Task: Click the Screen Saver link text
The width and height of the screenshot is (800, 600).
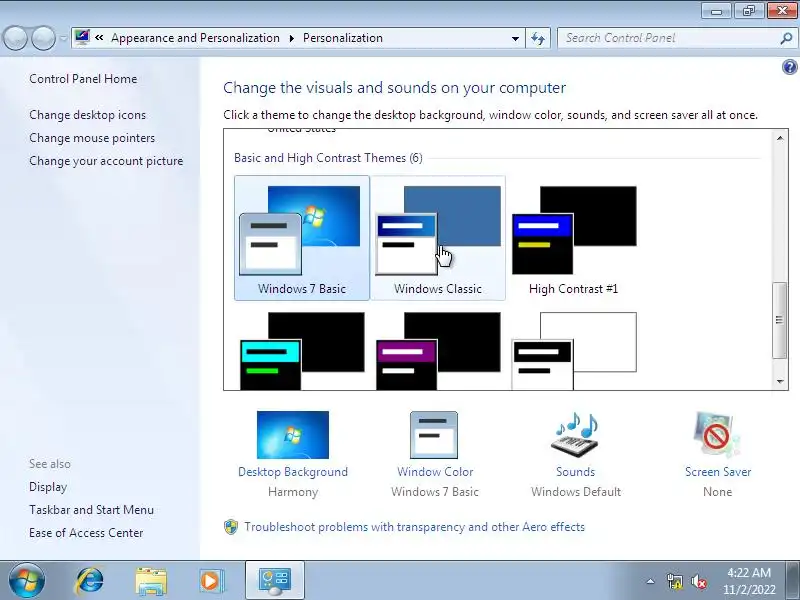Action: [x=718, y=472]
